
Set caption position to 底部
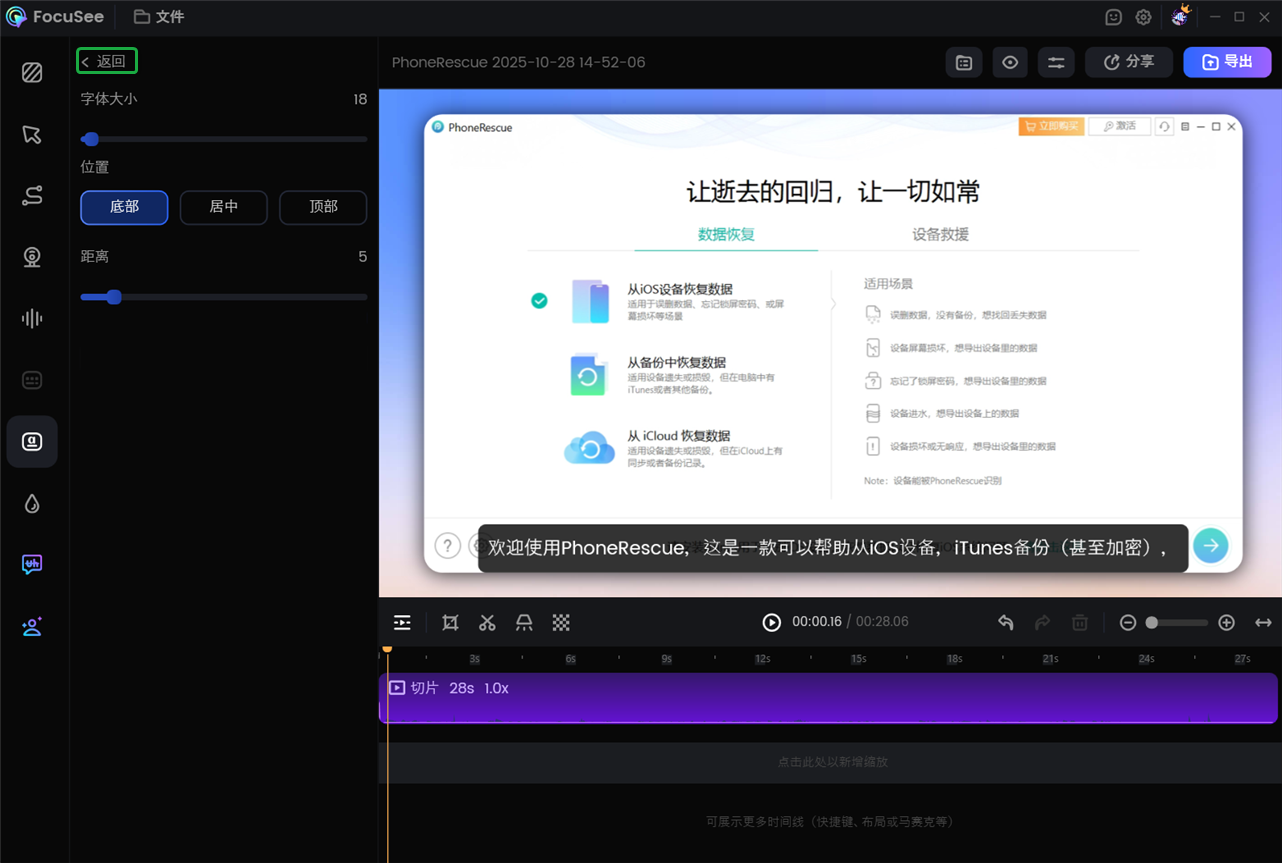(124, 207)
